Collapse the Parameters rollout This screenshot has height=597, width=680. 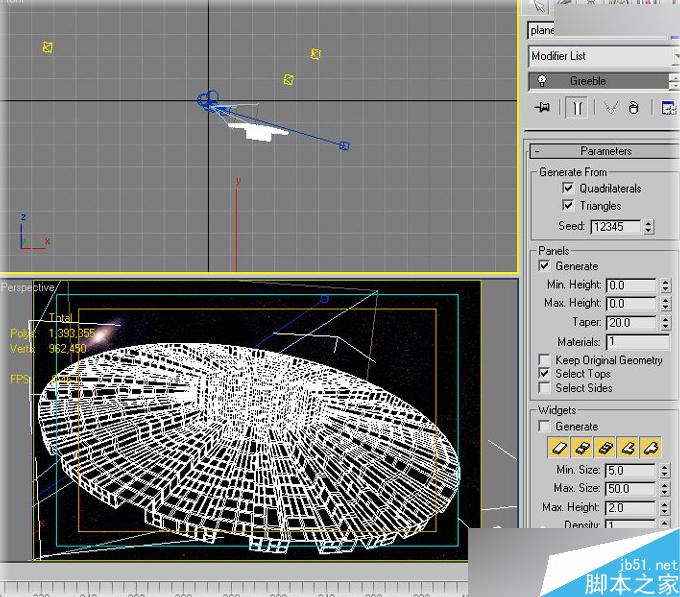coord(605,151)
